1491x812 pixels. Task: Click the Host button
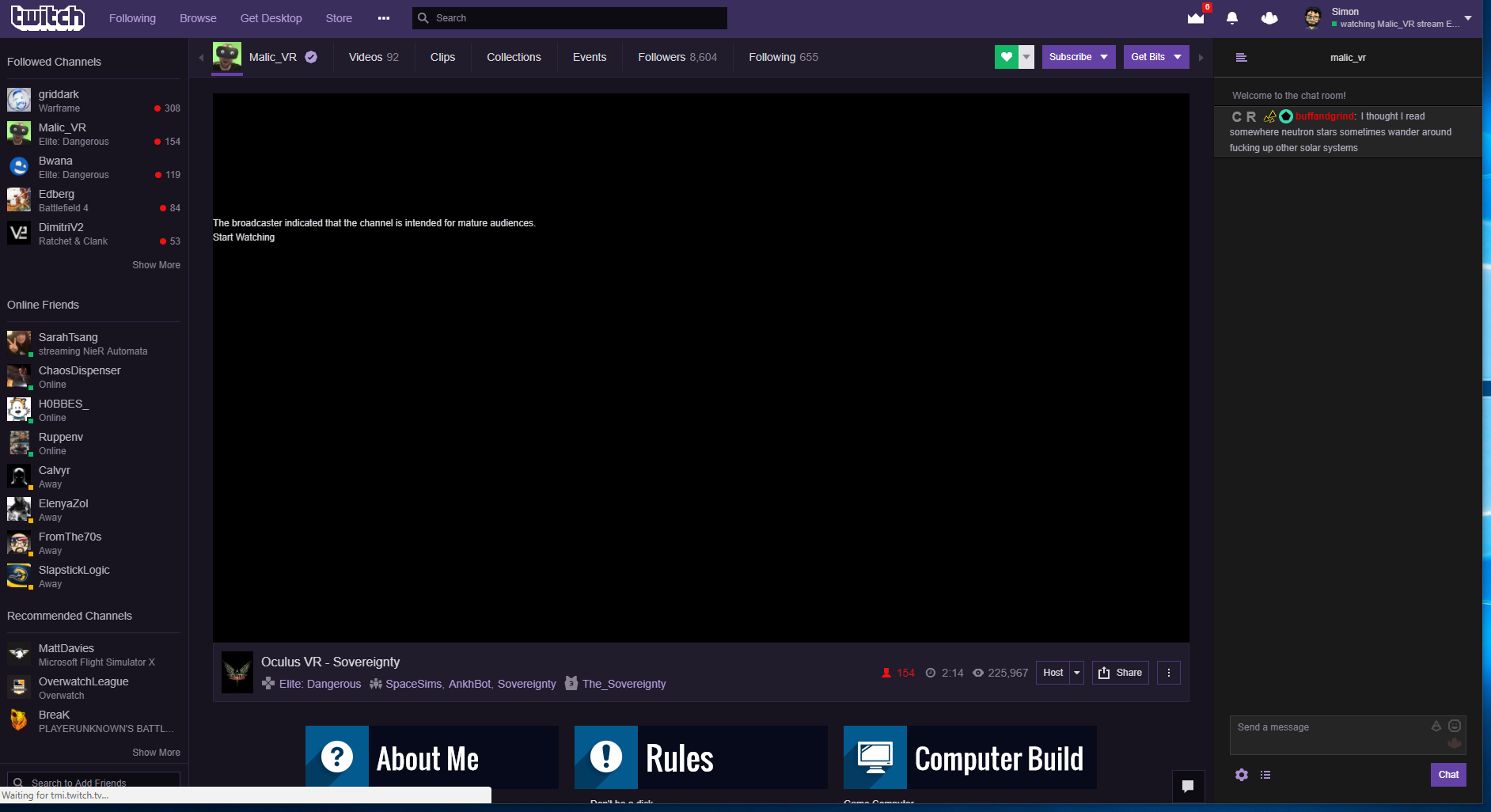[x=1053, y=673]
